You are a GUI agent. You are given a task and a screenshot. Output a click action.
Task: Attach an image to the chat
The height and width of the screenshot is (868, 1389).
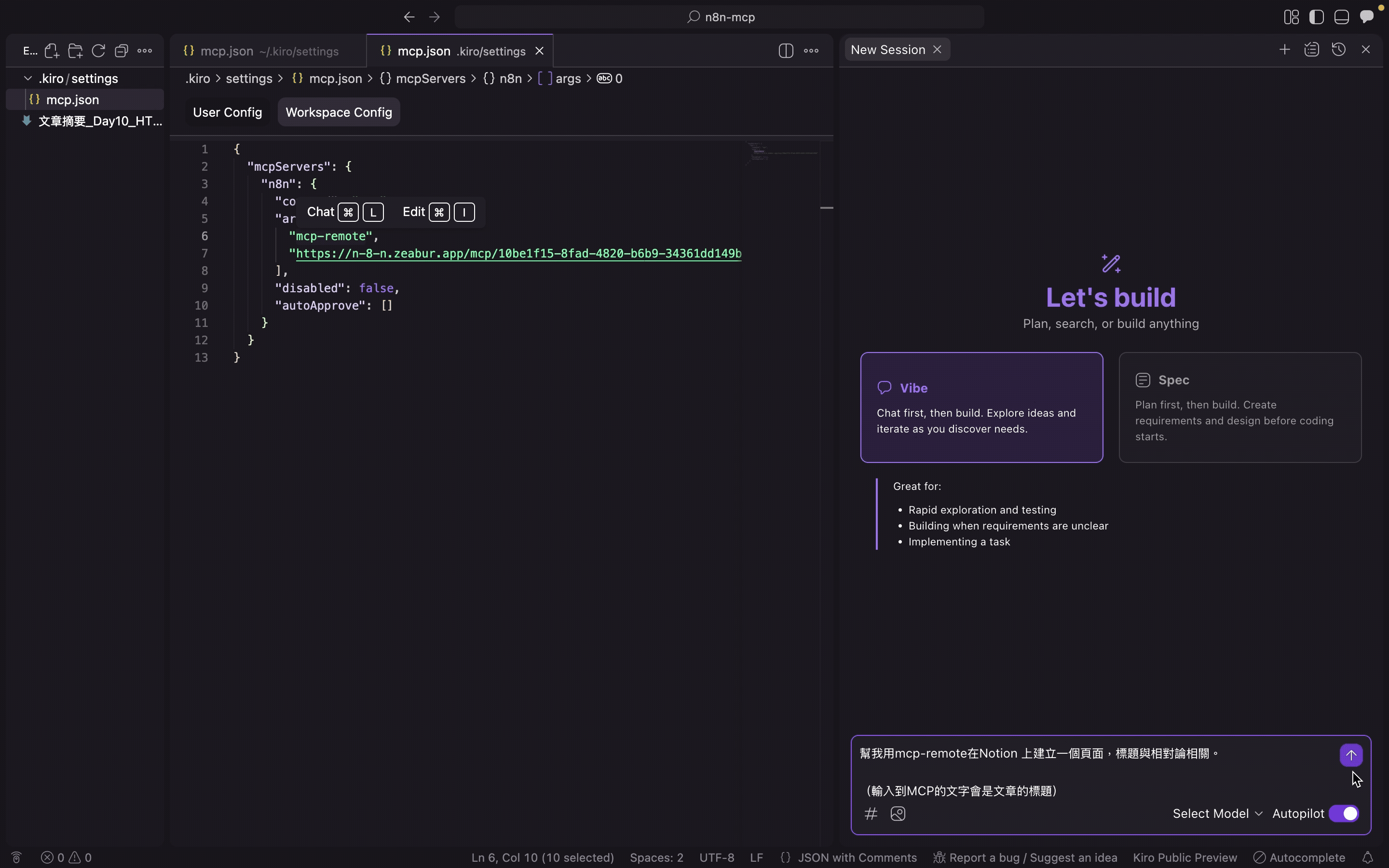(x=898, y=814)
